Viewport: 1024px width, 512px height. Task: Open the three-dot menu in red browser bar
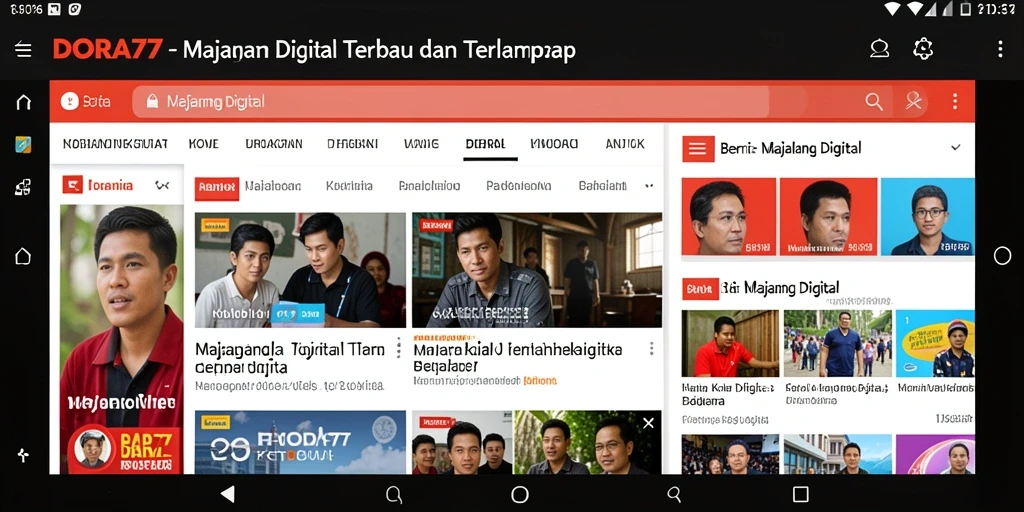tap(955, 101)
